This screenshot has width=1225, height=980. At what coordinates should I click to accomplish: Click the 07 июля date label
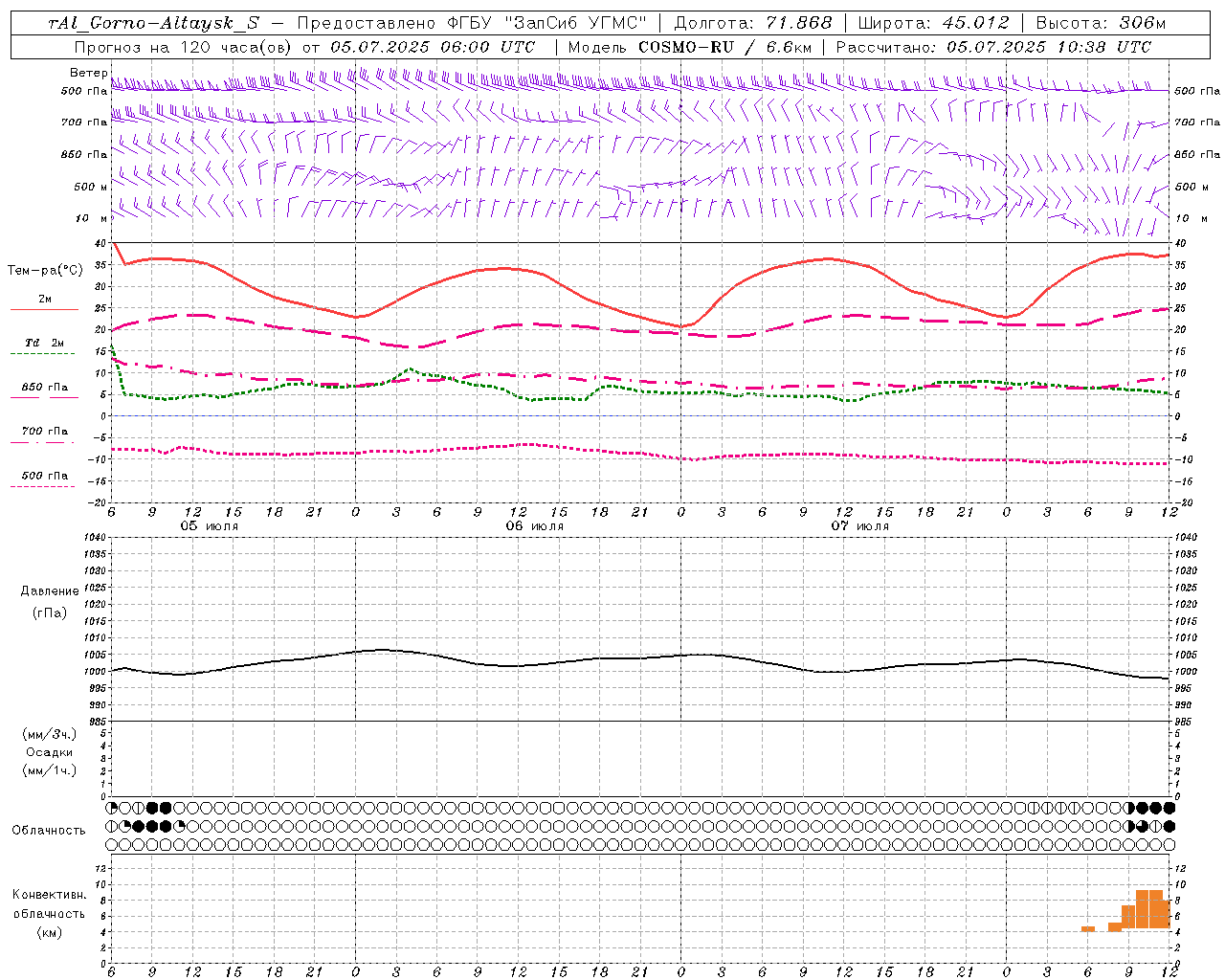click(x=859, y=526)
